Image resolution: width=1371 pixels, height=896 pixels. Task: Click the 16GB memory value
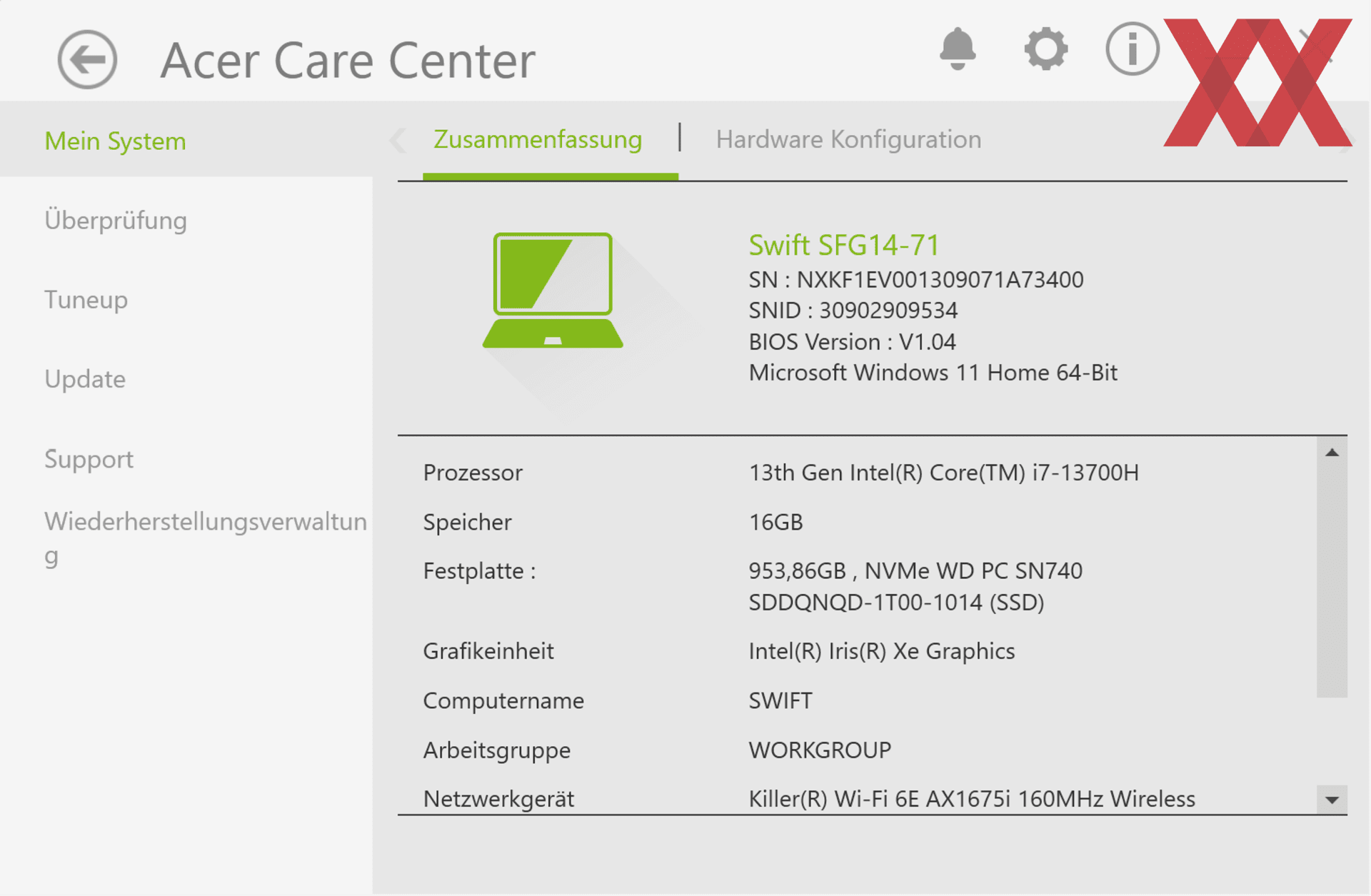(x=775, y=523)
